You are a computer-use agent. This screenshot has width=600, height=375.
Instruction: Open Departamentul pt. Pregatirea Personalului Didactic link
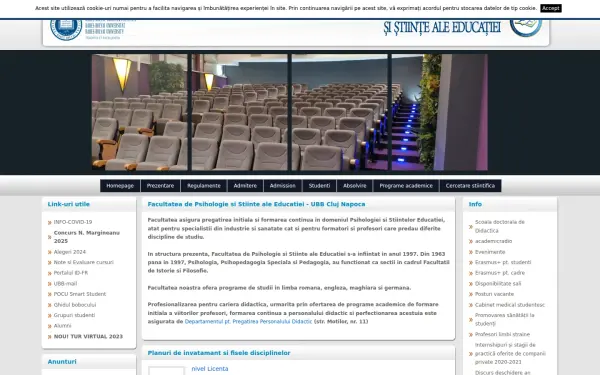tap(248, 321)
